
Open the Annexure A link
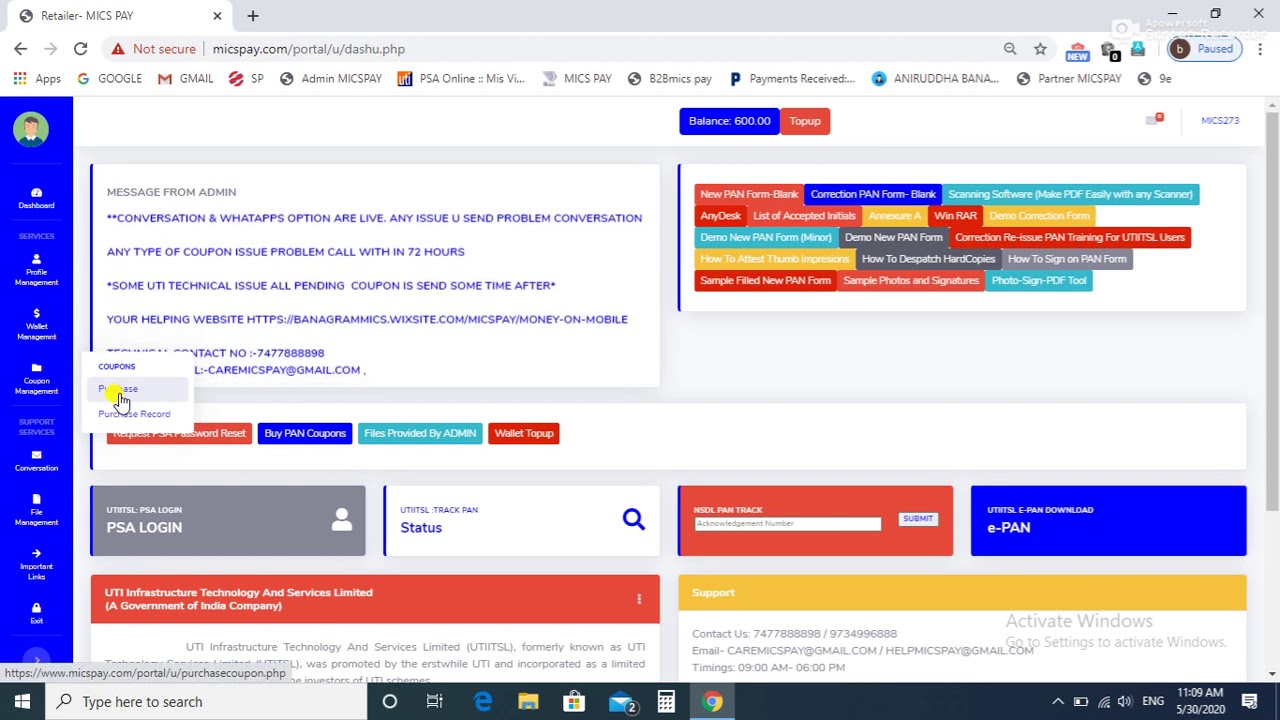coord(895,216)
